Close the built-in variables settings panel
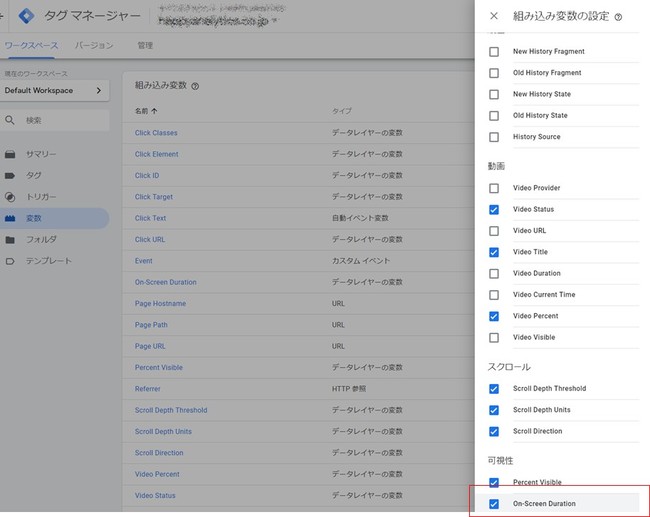The image size is (650, 517). [x=494, y=16]
